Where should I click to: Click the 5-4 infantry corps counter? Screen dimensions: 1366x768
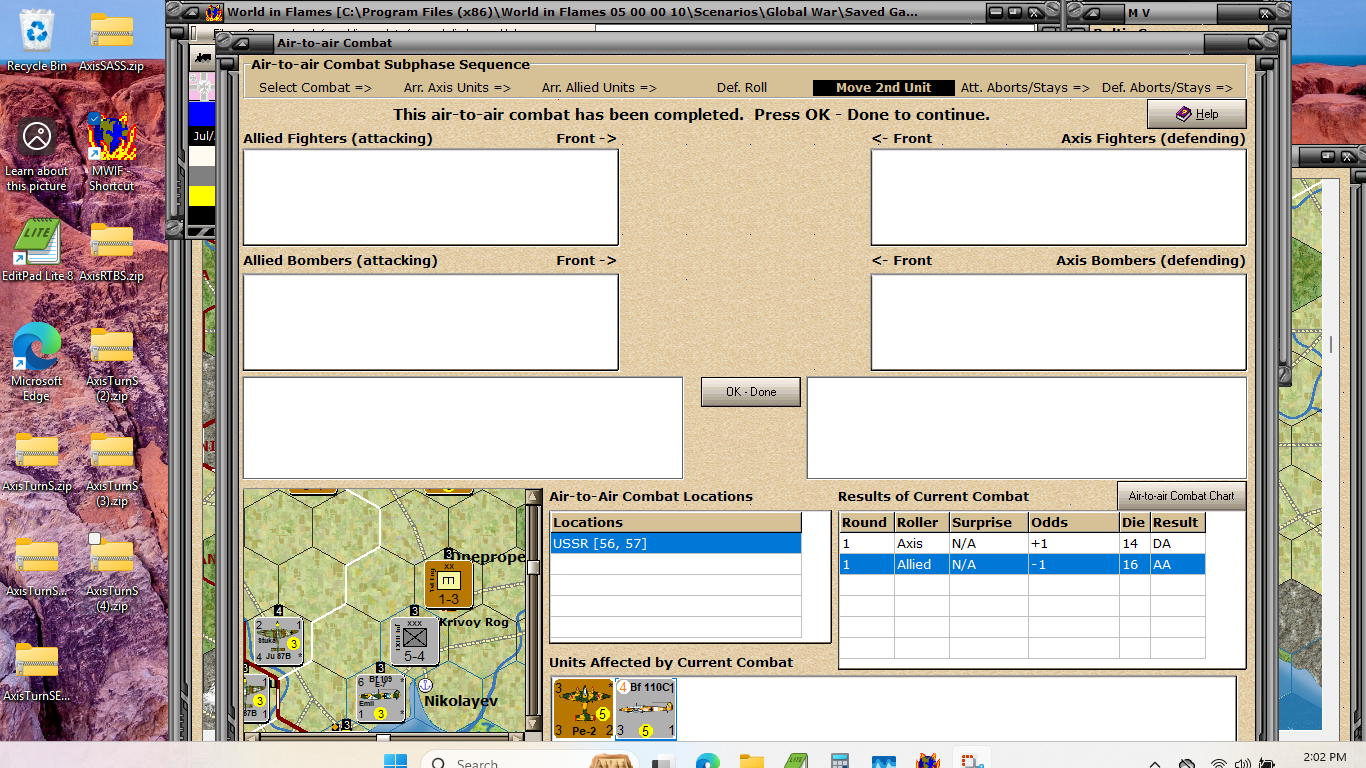click(415, 641)
